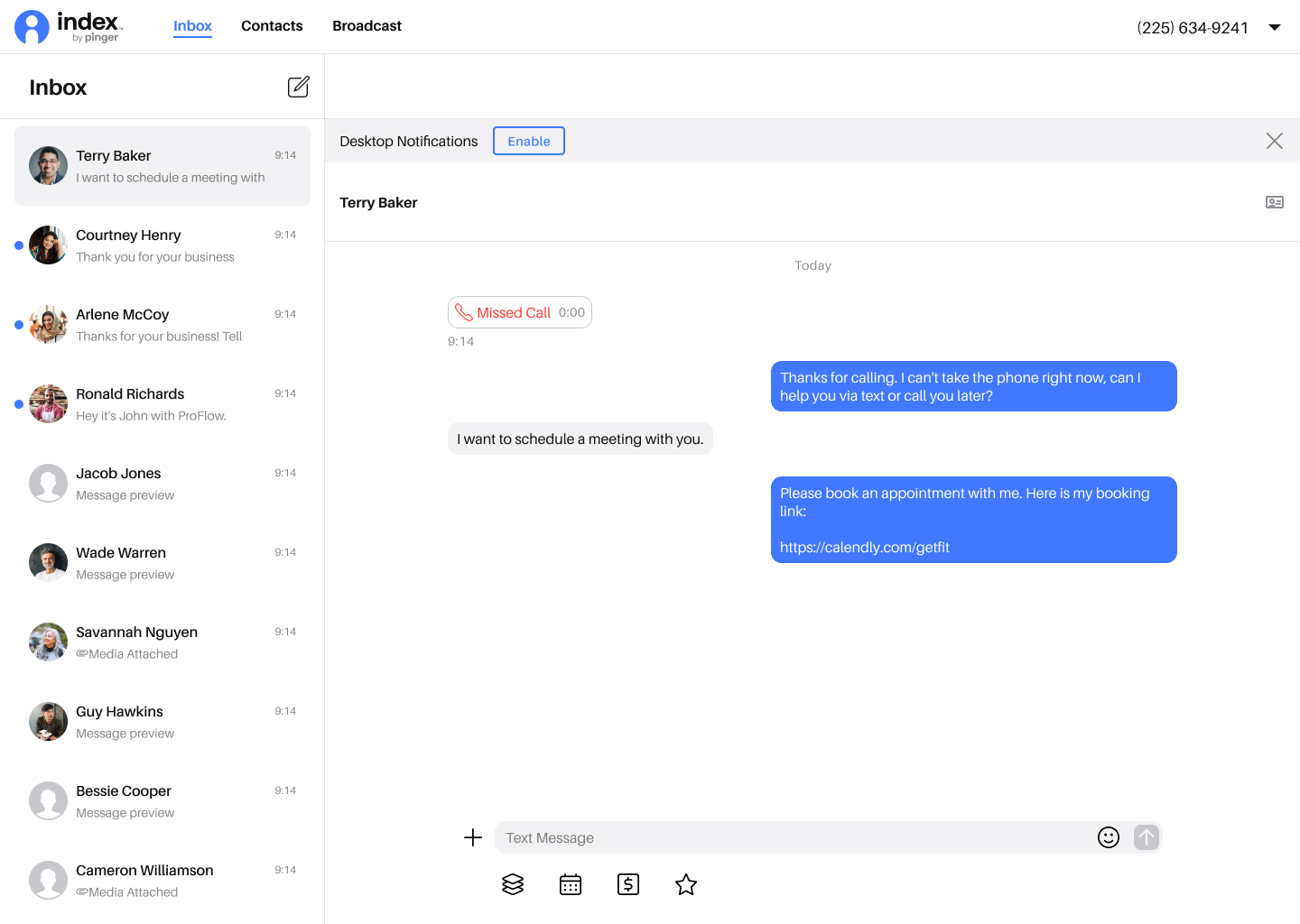The height and width of the screenshot is (924, 1300).
Task: Select Ronald Richards' profile photo
Action: [49, 404]
